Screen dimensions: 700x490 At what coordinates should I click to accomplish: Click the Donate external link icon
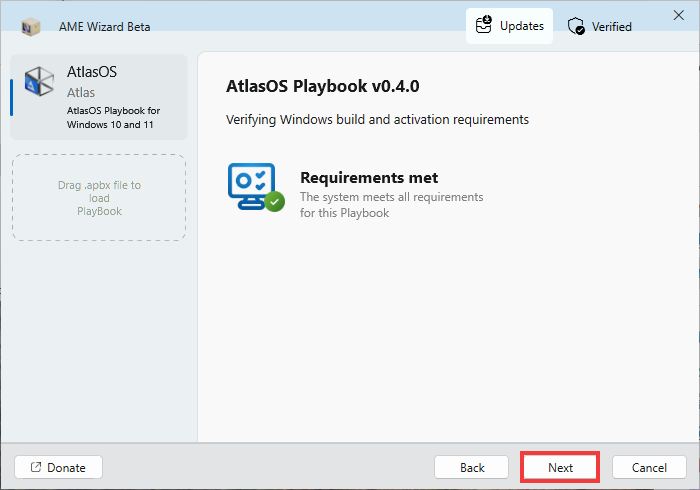pyautogui.click(x=36, y=467)
